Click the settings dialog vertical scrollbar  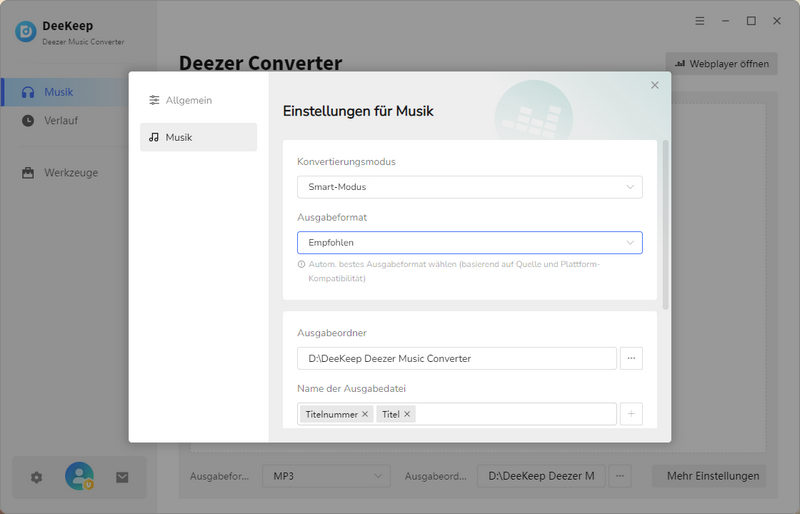(665, 225)
